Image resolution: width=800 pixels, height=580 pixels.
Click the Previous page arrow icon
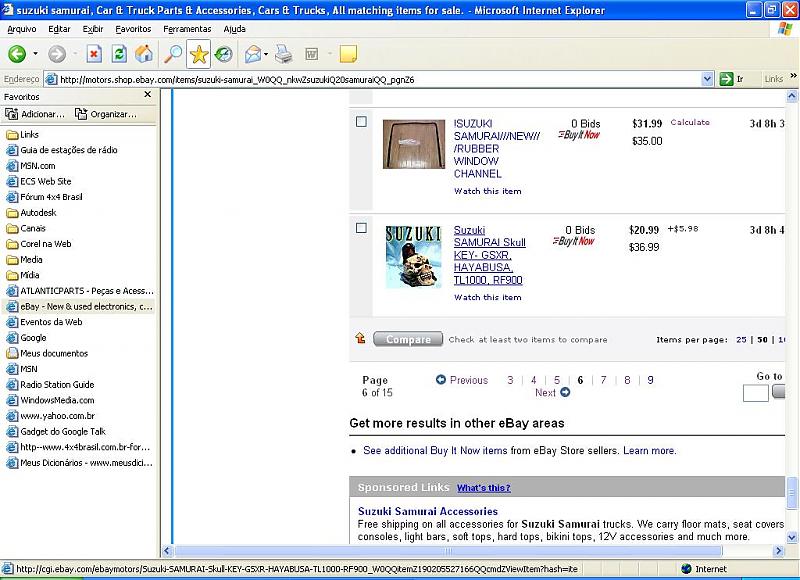[x=441, y=380]
